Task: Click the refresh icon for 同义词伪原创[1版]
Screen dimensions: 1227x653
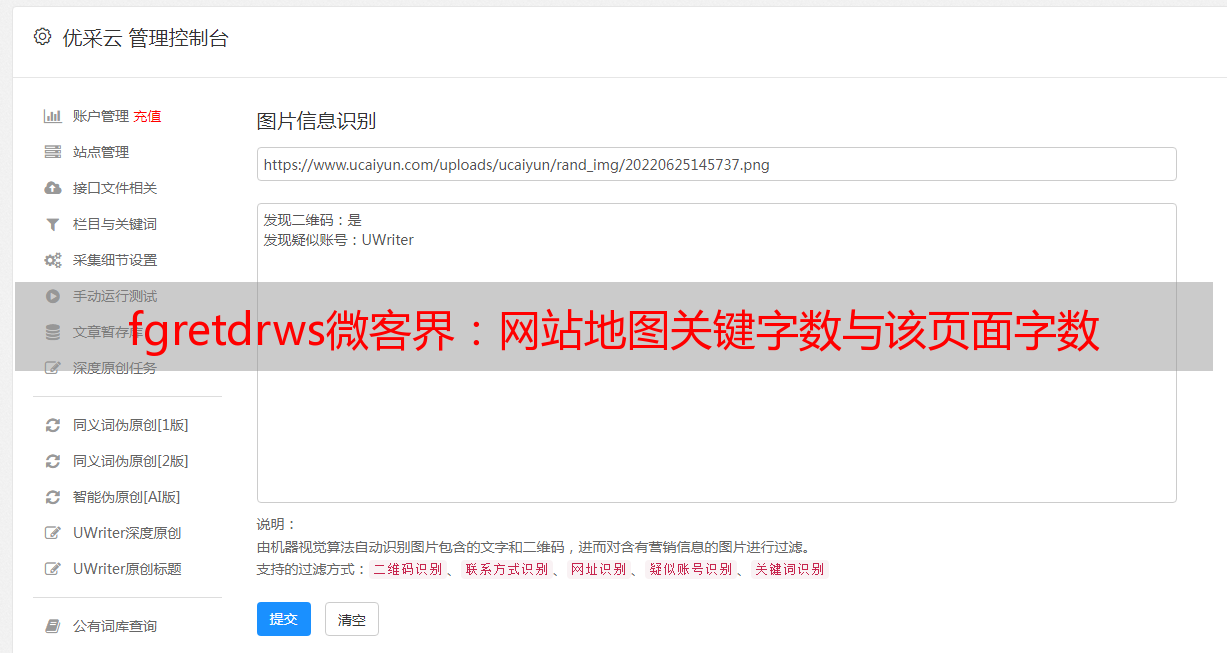Action: pos(53,425)
